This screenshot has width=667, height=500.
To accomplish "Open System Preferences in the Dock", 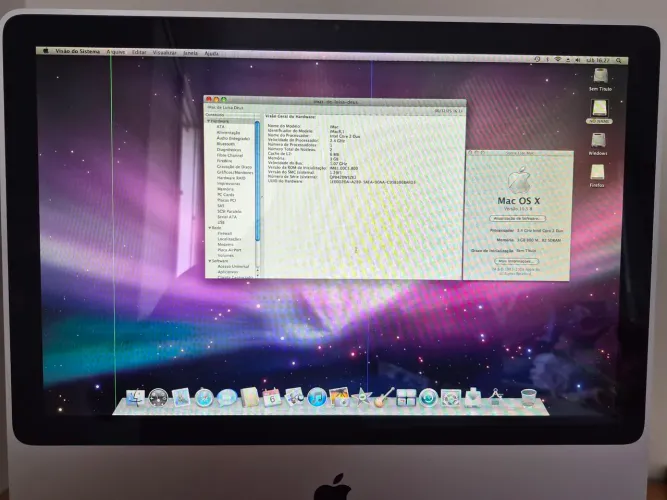I will pos(450,398).
